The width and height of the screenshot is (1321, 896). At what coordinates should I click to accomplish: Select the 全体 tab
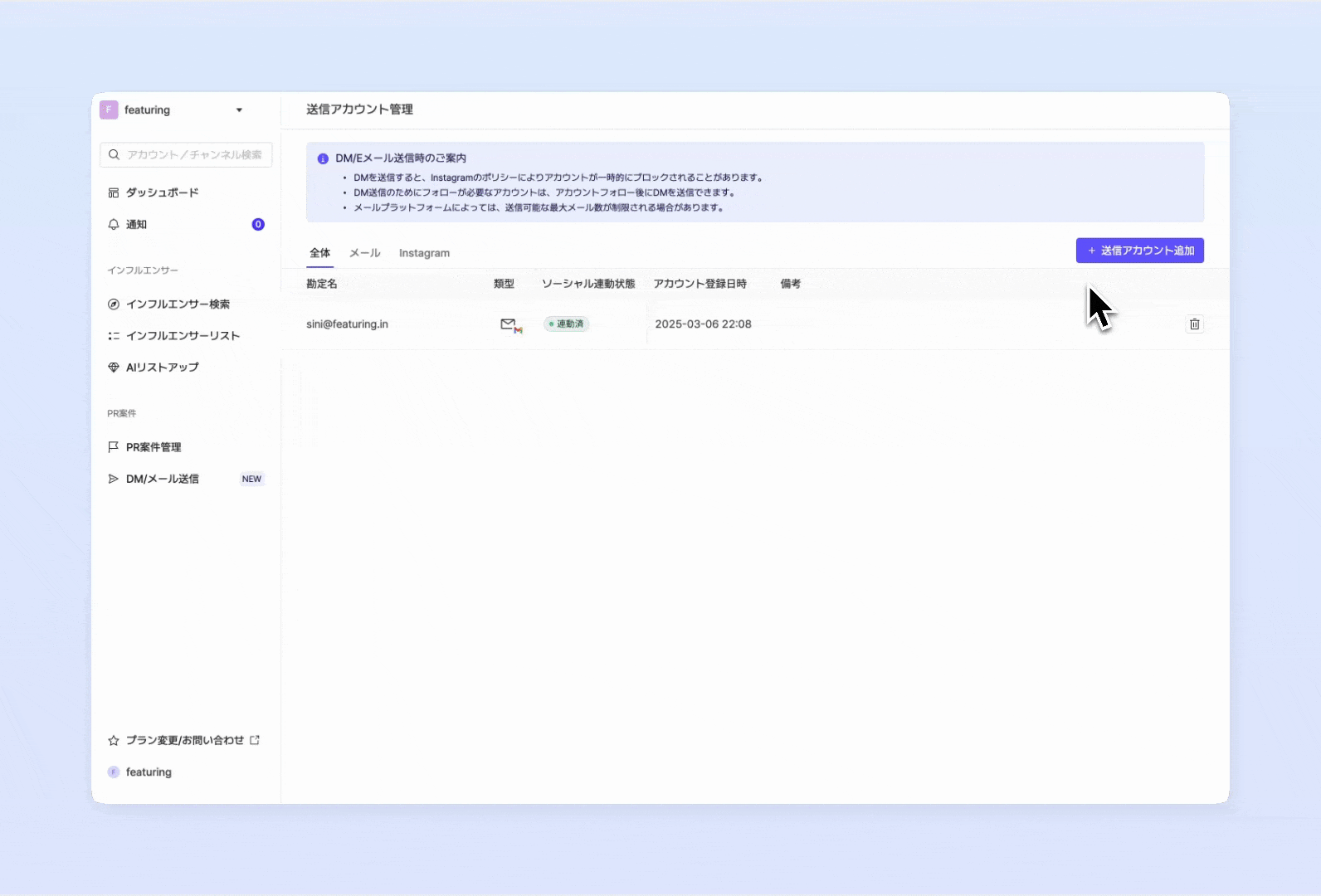click(319, 253)
